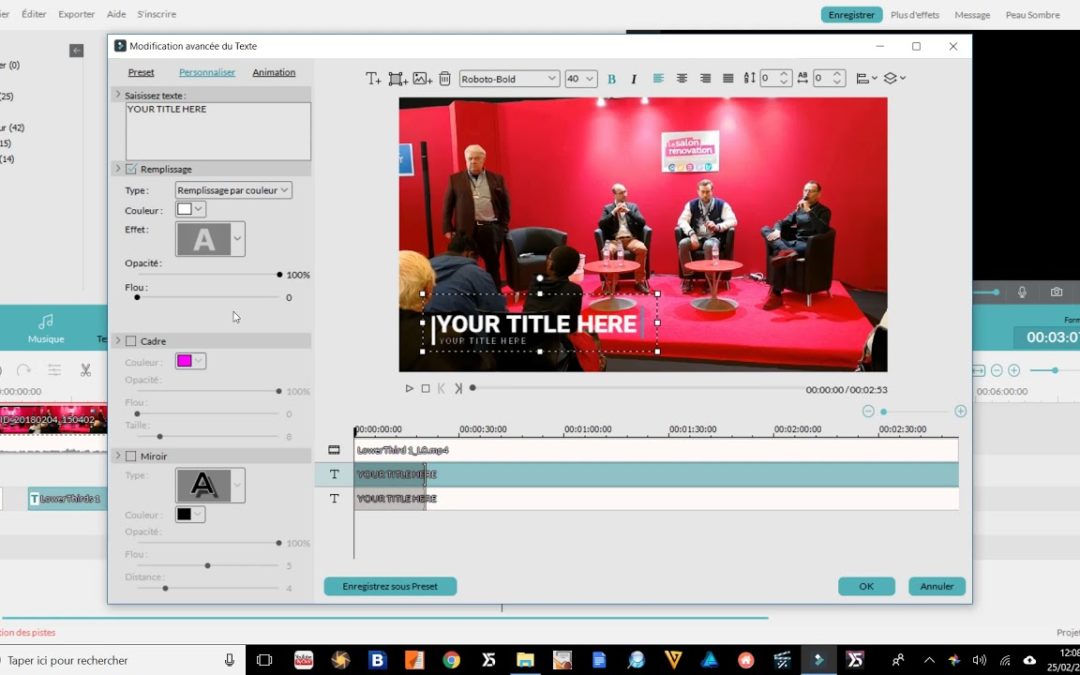
Task: Apply italic formatting to the text
Action: coord(634,78)
